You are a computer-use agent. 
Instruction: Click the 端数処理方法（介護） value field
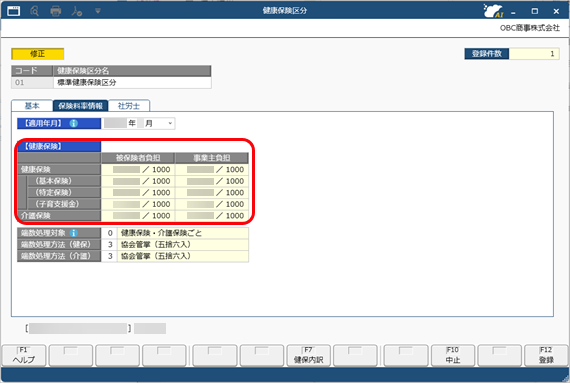(x=175, y=256)
